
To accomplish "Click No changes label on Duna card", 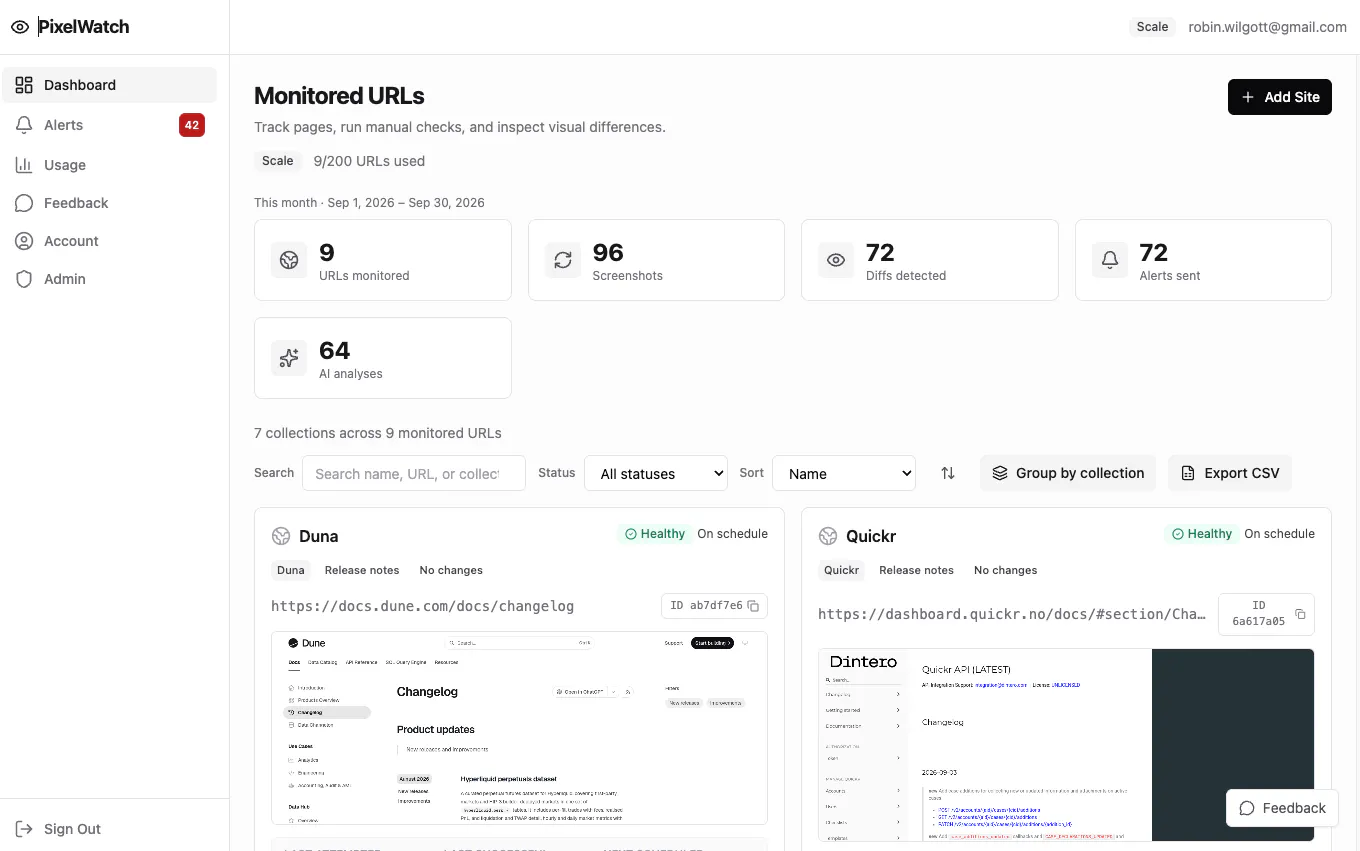I will tap(451, 570).
